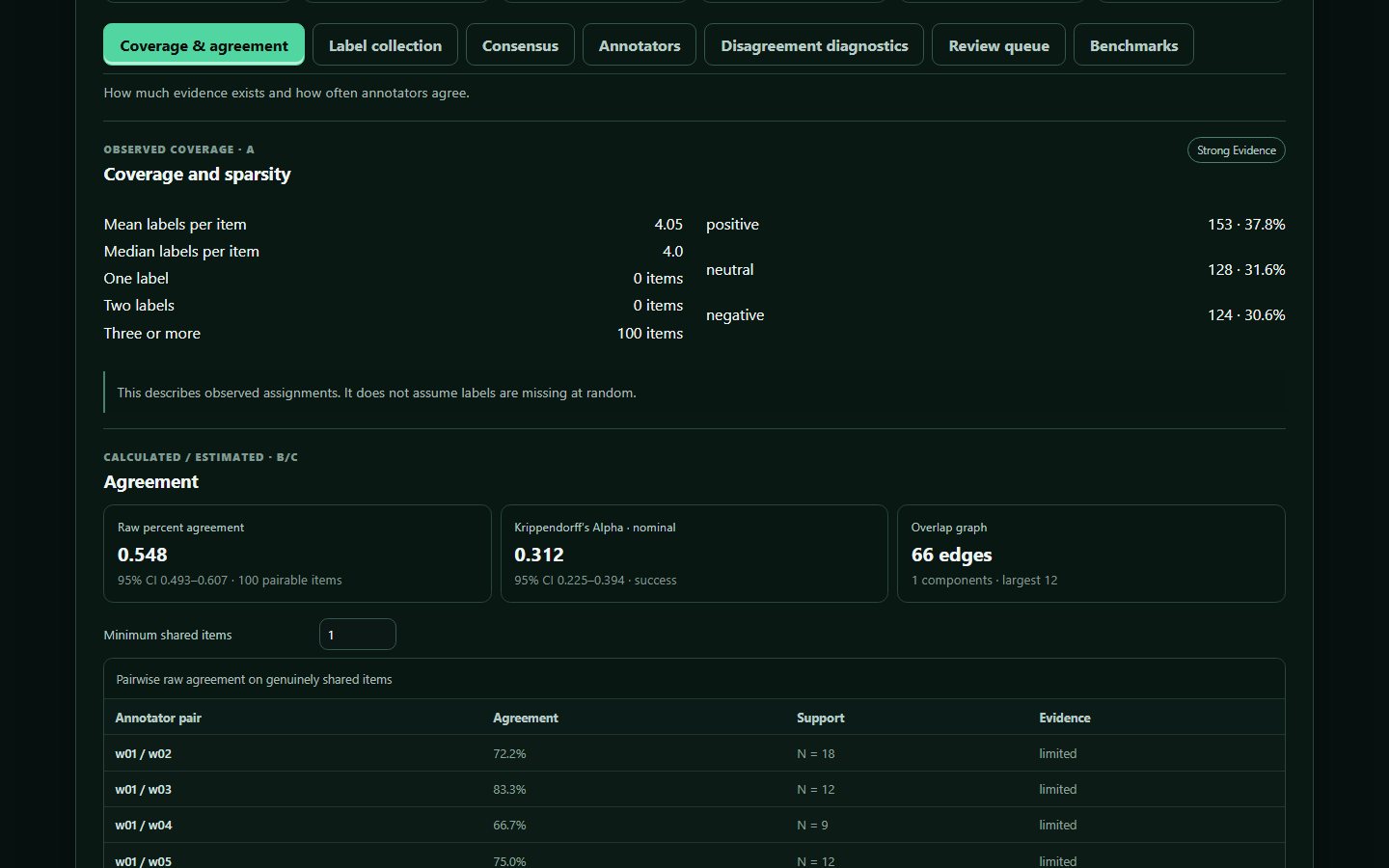Click the Annotator pair column header
The image size is (1389, 868).
point(158,718)
